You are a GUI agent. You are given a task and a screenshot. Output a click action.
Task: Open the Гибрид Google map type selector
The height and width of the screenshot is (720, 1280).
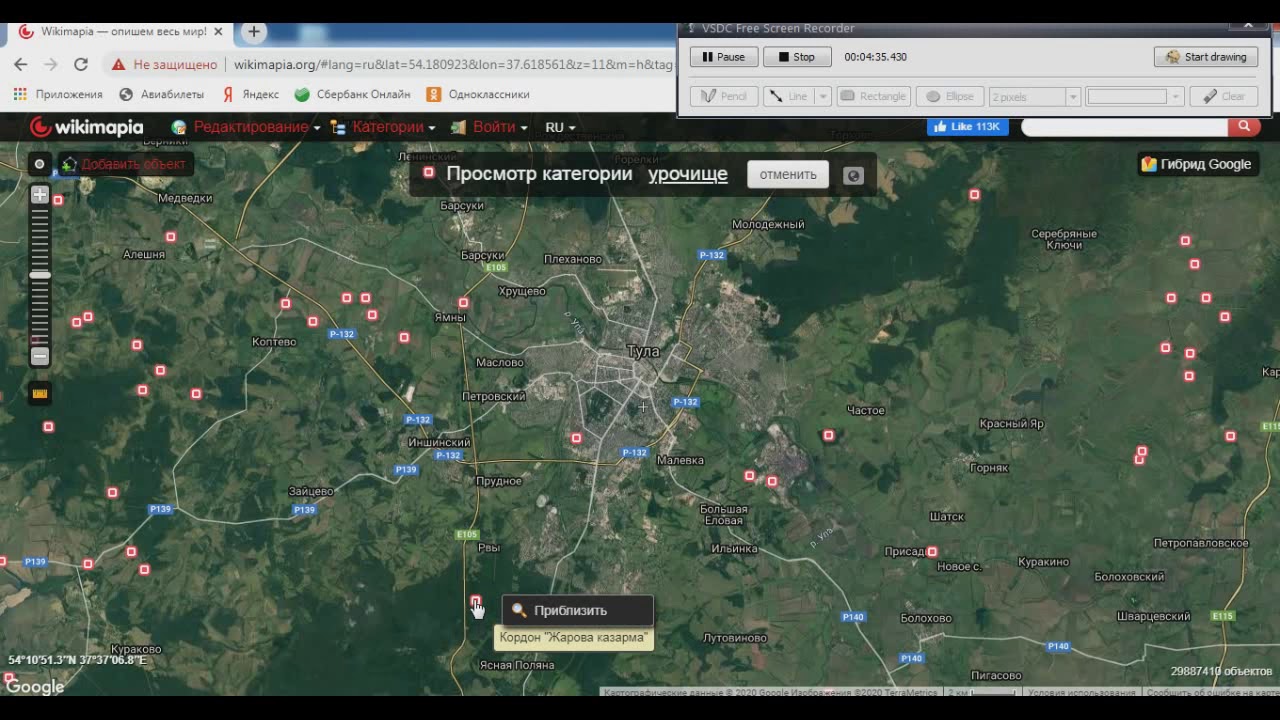(1197, 164)
